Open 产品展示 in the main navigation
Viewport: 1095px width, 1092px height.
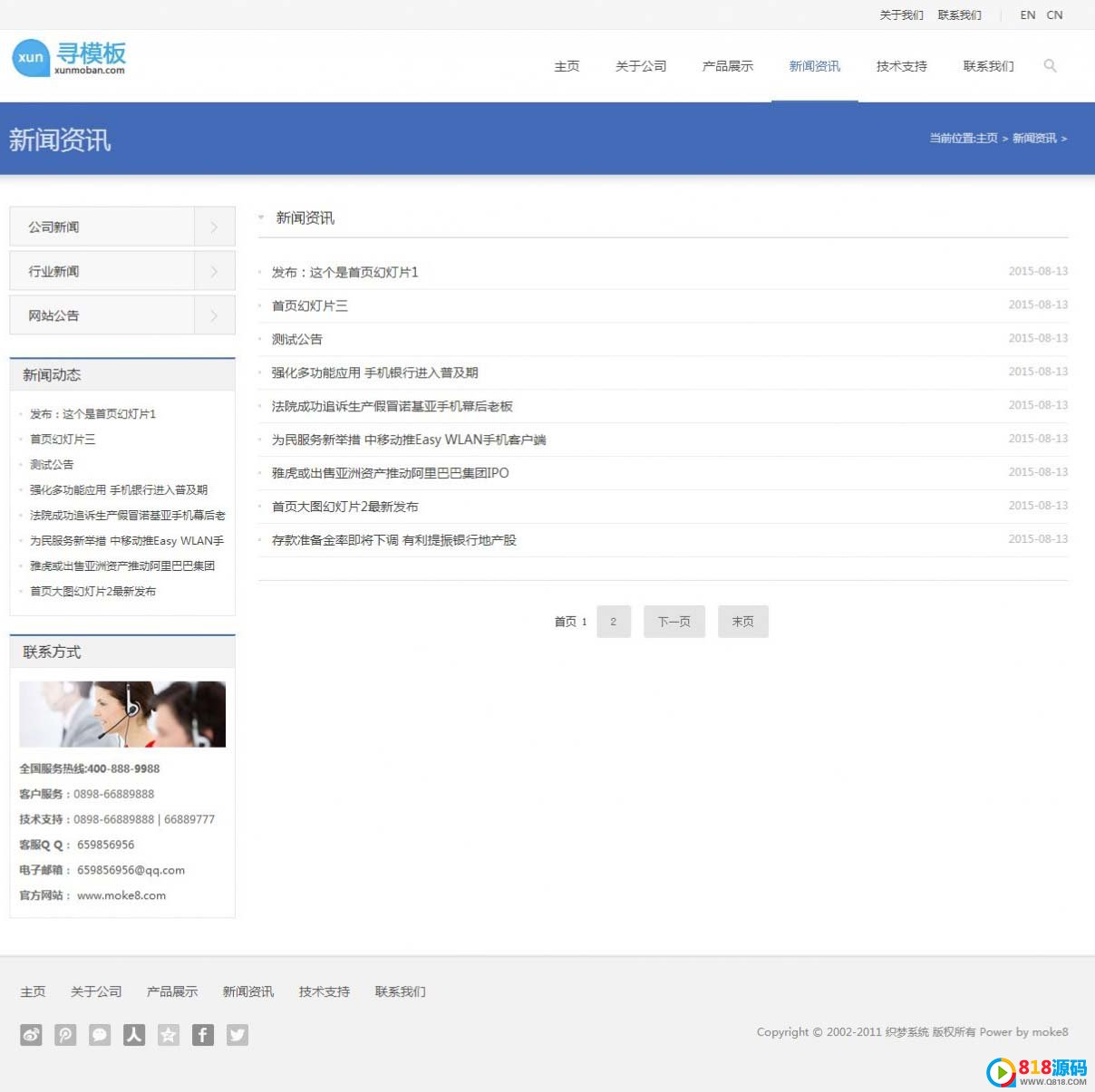[728, 66]
